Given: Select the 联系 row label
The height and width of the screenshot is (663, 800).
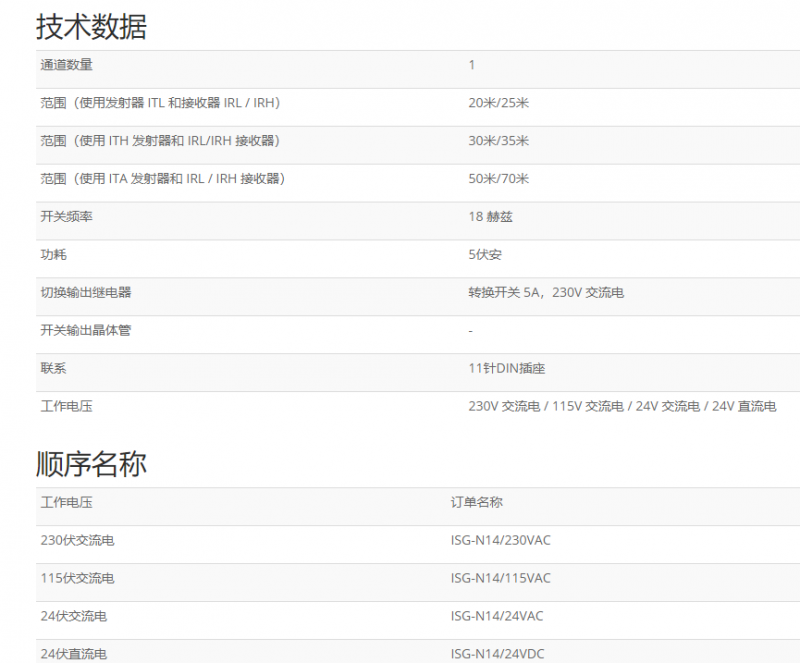Looking at the screenshot, I should tap(54, 369).
